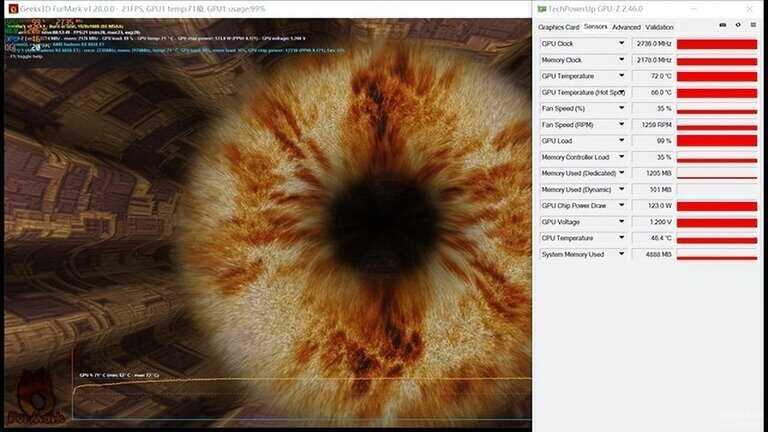Click the FurMark app icon in title bar
Viewport: 768px width, 432px height.
click(x=13, y=9)
